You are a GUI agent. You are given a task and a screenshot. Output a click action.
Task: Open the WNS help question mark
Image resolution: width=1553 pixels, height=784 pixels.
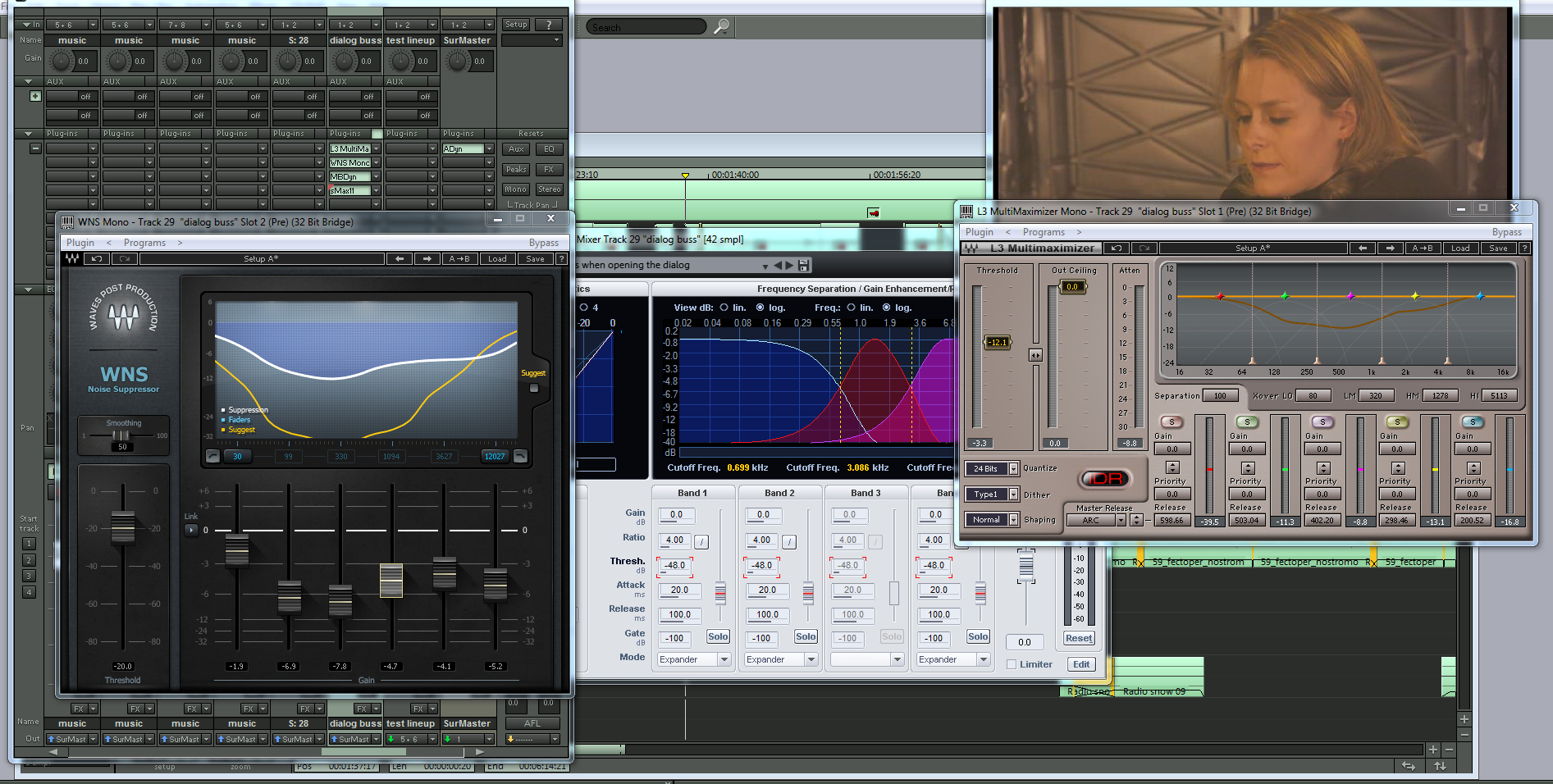pyautogui.click(x=561, y=259)
